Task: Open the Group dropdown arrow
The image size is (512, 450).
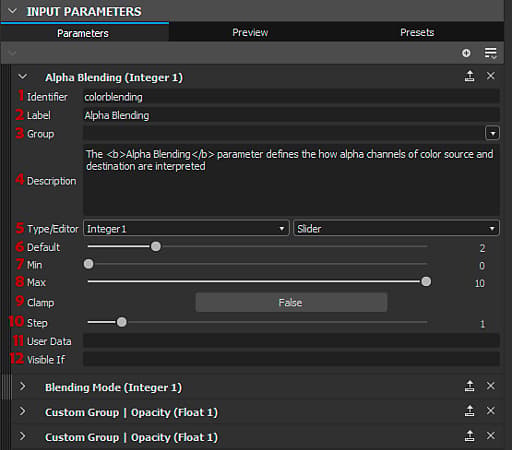Action: point(492,133)
